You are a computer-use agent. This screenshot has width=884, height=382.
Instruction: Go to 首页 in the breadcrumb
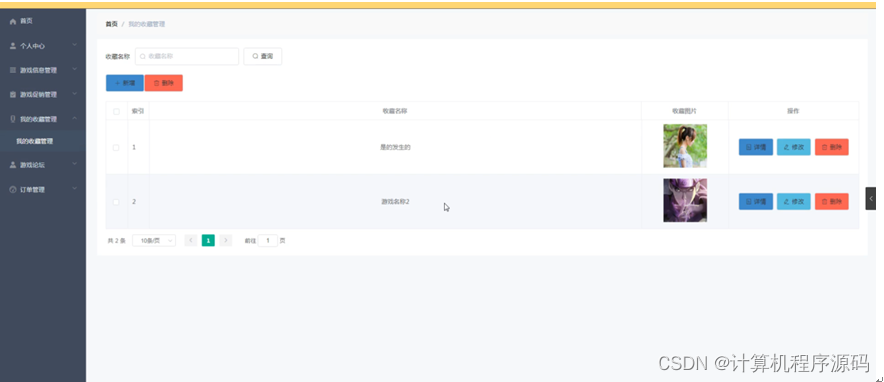coord(112,24)
